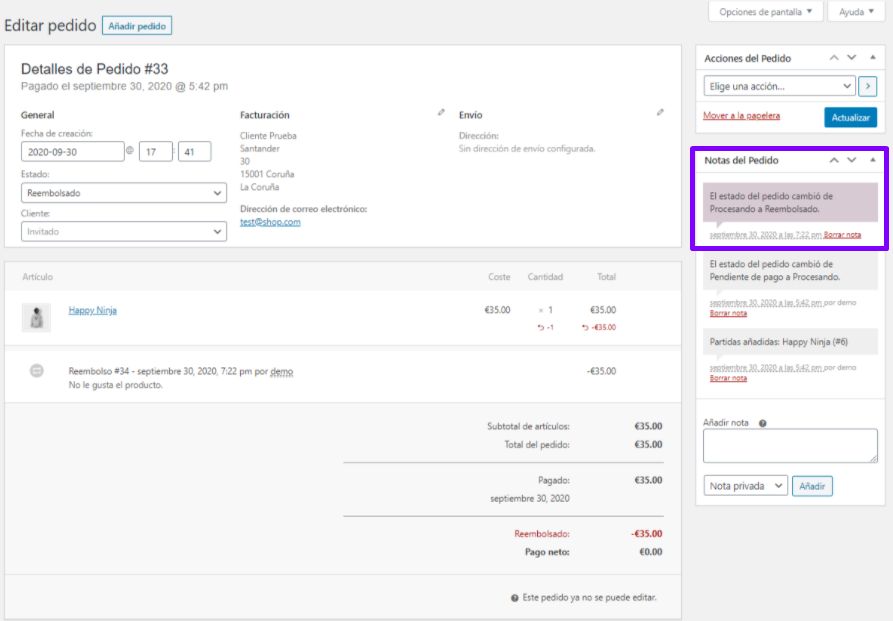Move Notas del Pedido panel down

(x=852, y=160)
